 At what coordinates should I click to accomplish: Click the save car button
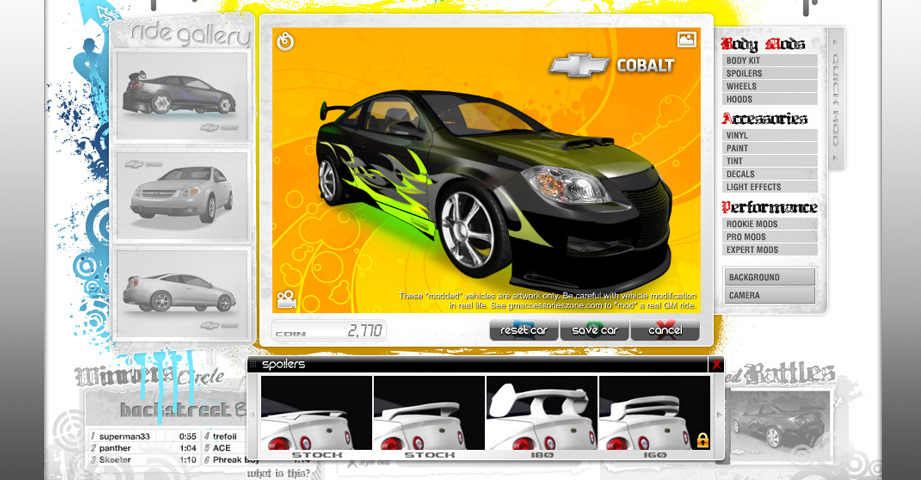594,330
